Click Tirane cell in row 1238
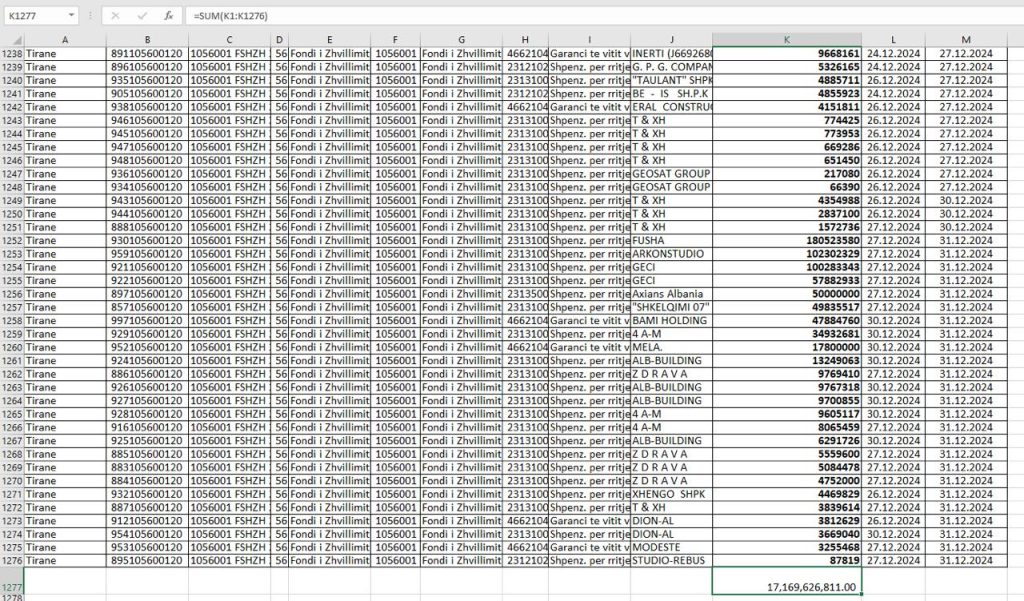This screenshot has height=601, width=1024. pyautogui.click(x=65, y=54)
